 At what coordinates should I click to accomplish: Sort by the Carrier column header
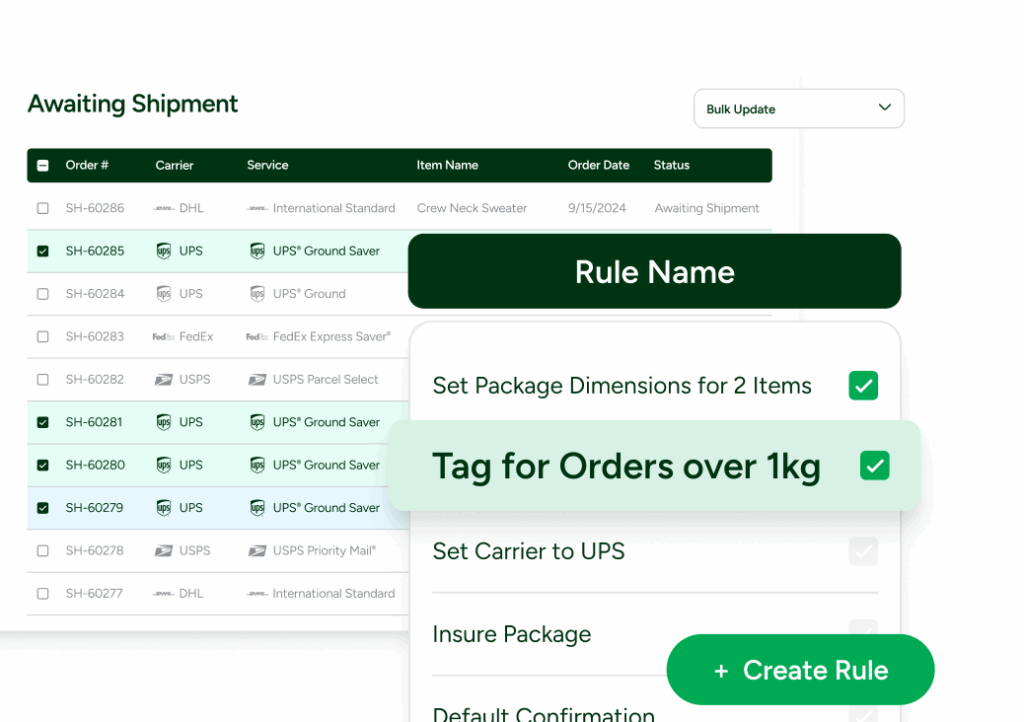point(174,166)
